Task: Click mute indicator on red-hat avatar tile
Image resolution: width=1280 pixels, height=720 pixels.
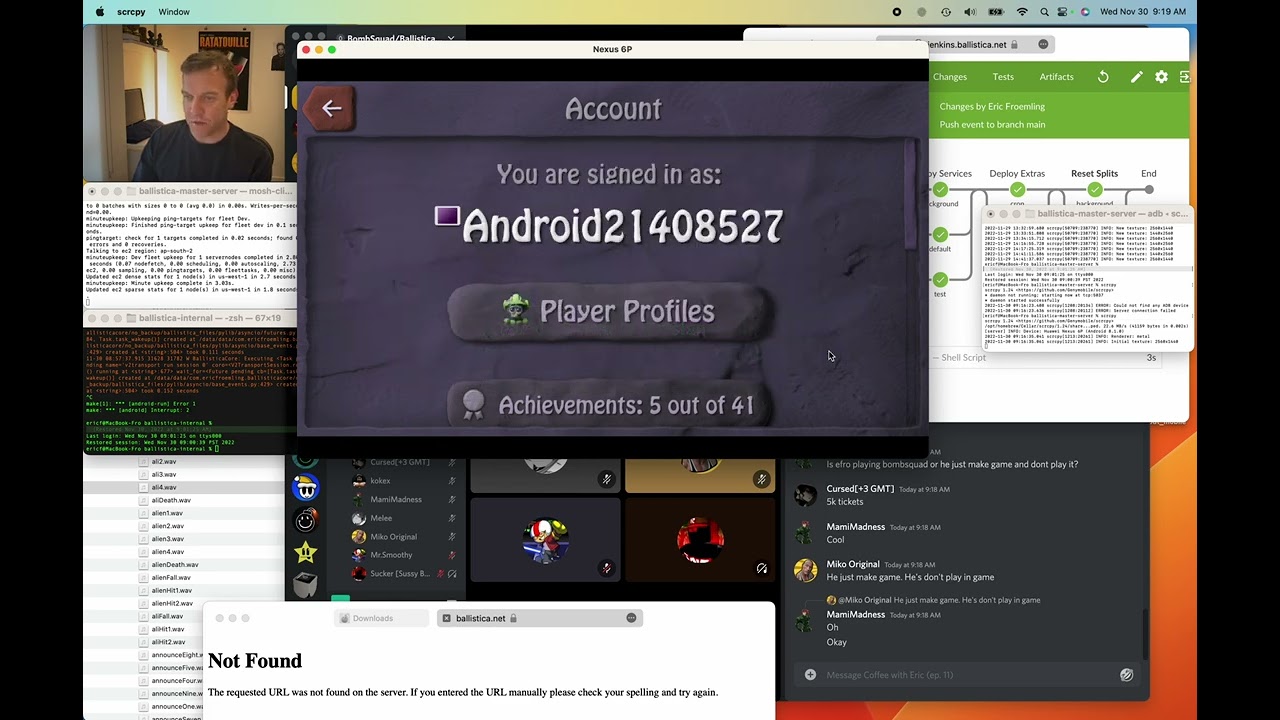Action: point(606,568)
